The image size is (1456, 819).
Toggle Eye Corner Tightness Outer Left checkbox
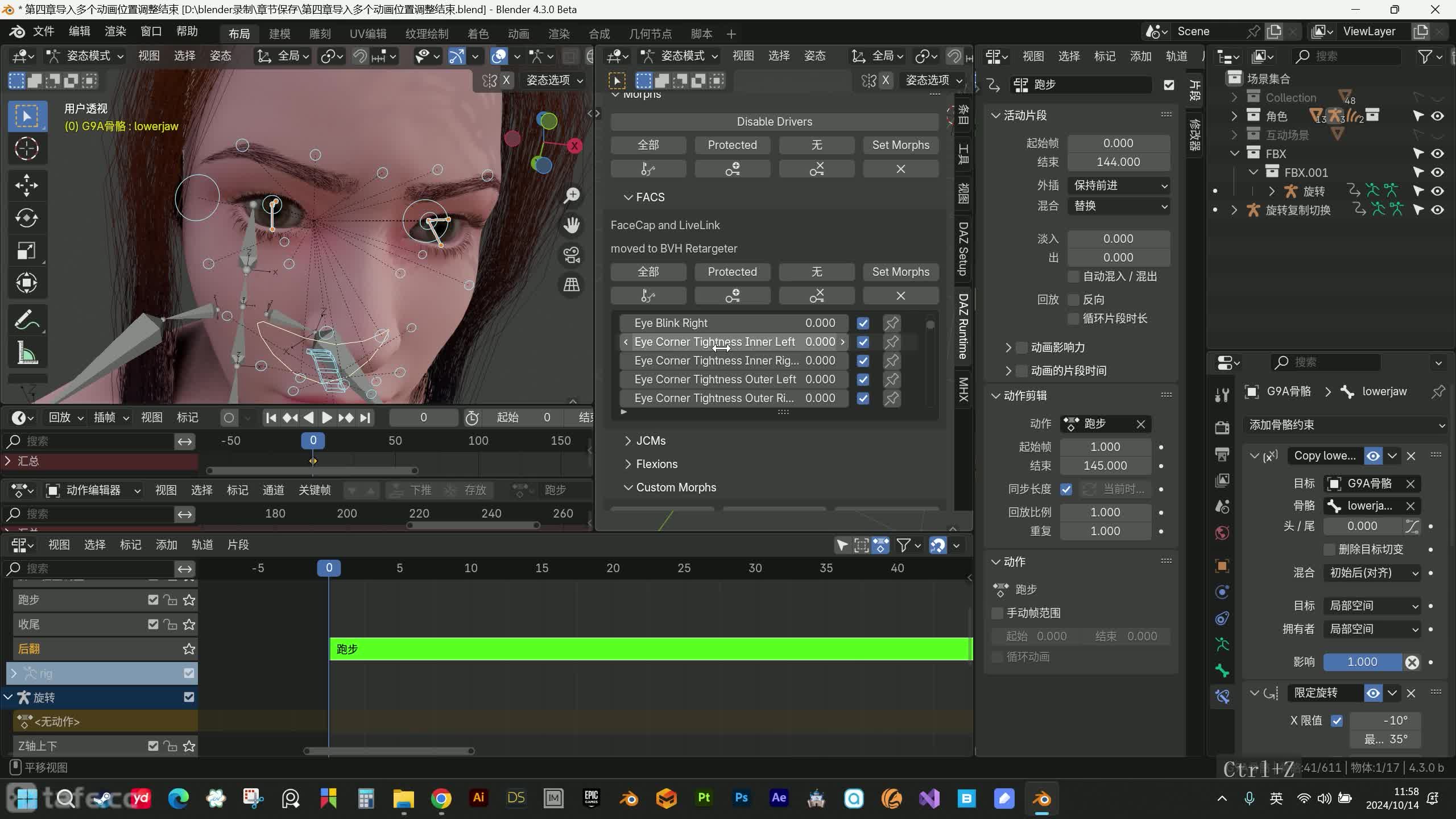click(863, 379)
